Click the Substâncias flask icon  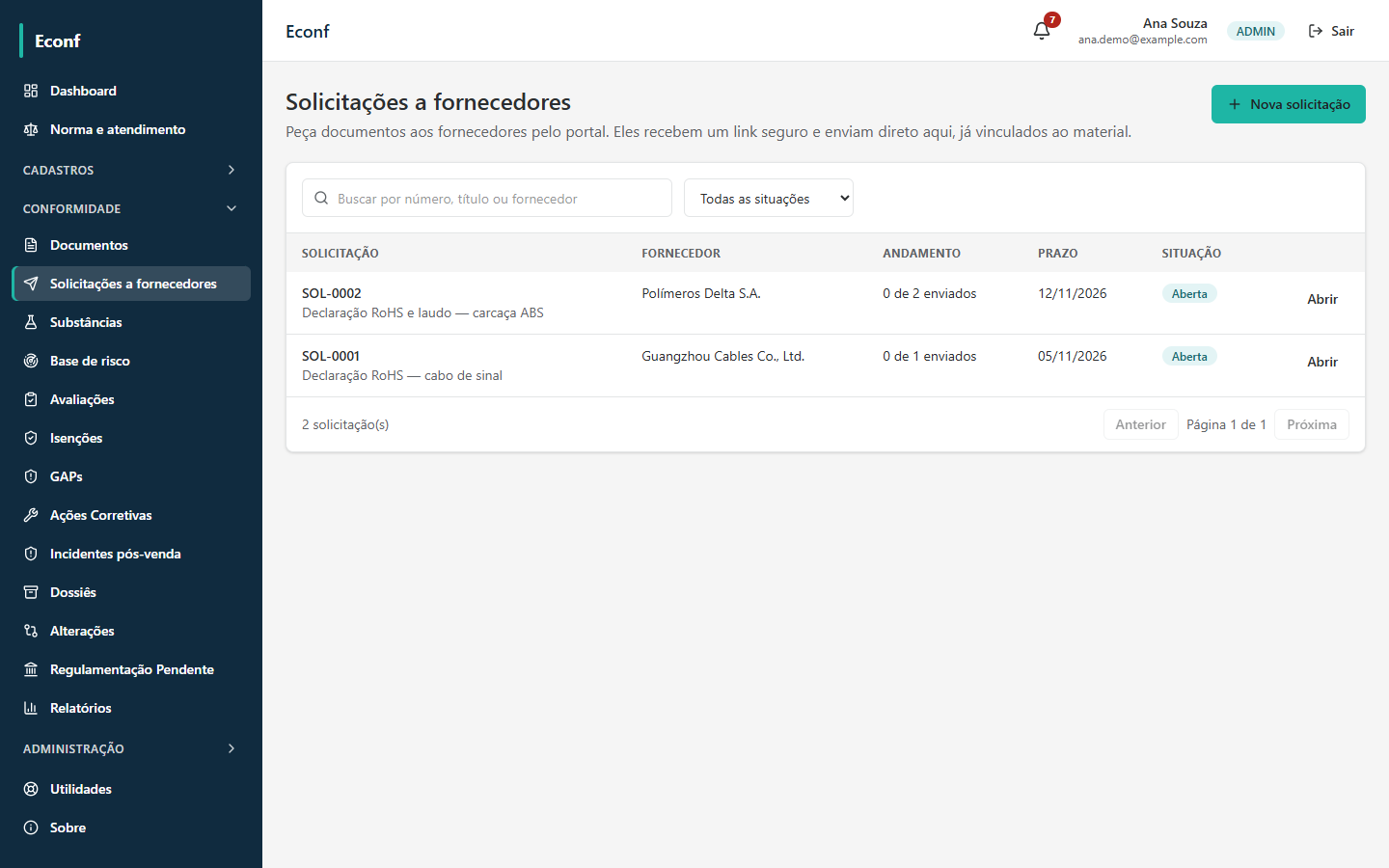[x=31, y=322]
